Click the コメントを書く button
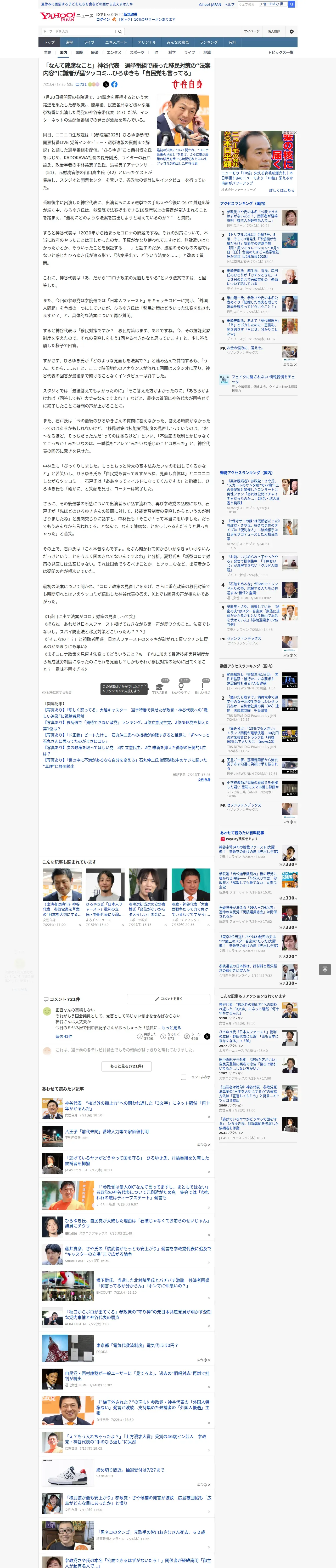This screenshot has width=336, height=1568. pyautogui.click(x=169, y=999)
